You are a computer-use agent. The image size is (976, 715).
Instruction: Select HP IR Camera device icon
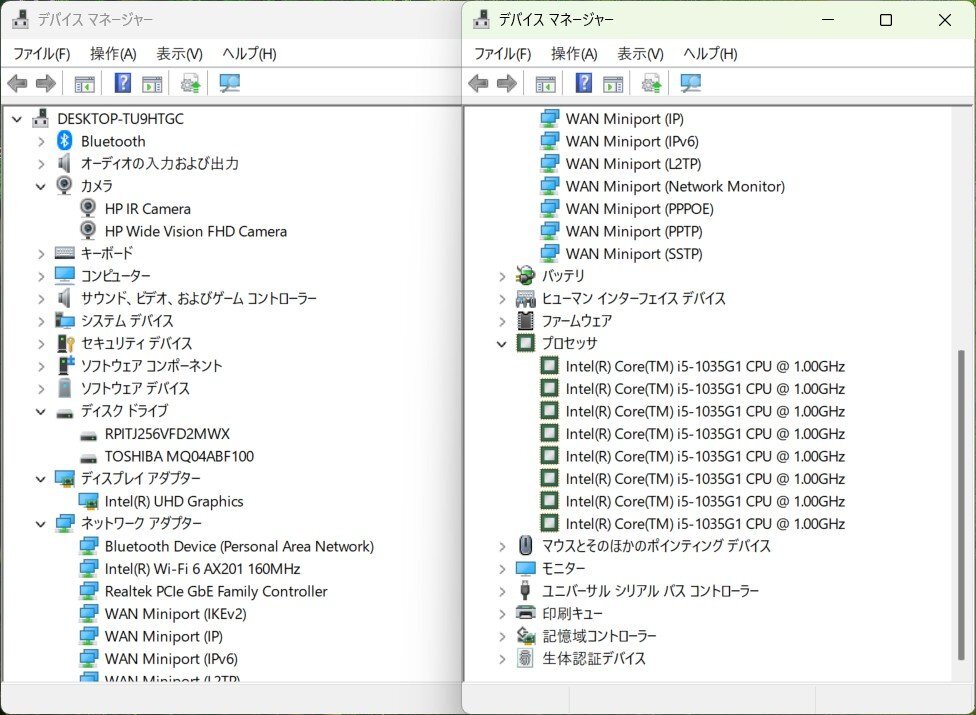pyautogui.click(x=88, y=208)
